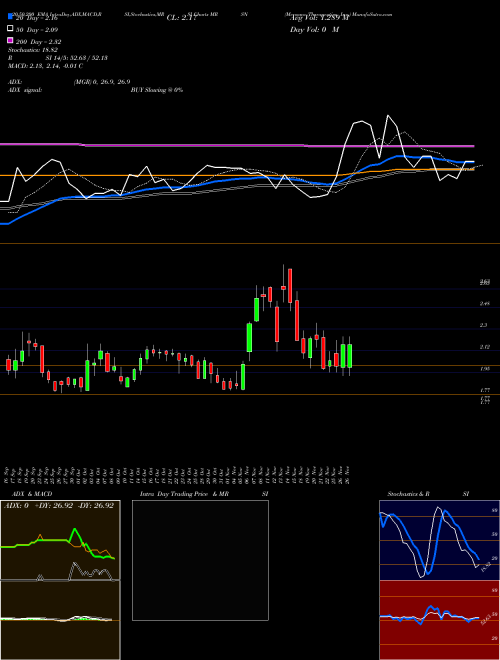Click the 'Stochastics & R' panel title
500x660 pixels.
pos(408,494)
